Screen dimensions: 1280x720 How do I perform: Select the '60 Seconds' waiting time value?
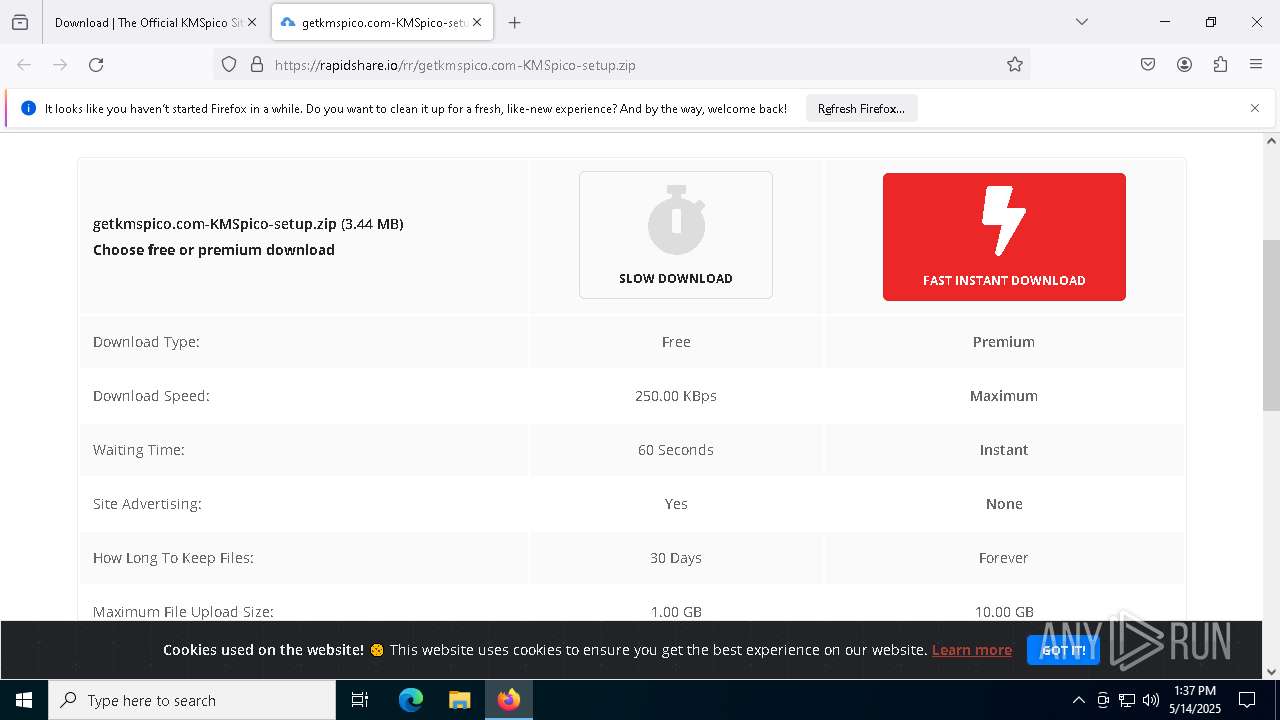[676, 450]
